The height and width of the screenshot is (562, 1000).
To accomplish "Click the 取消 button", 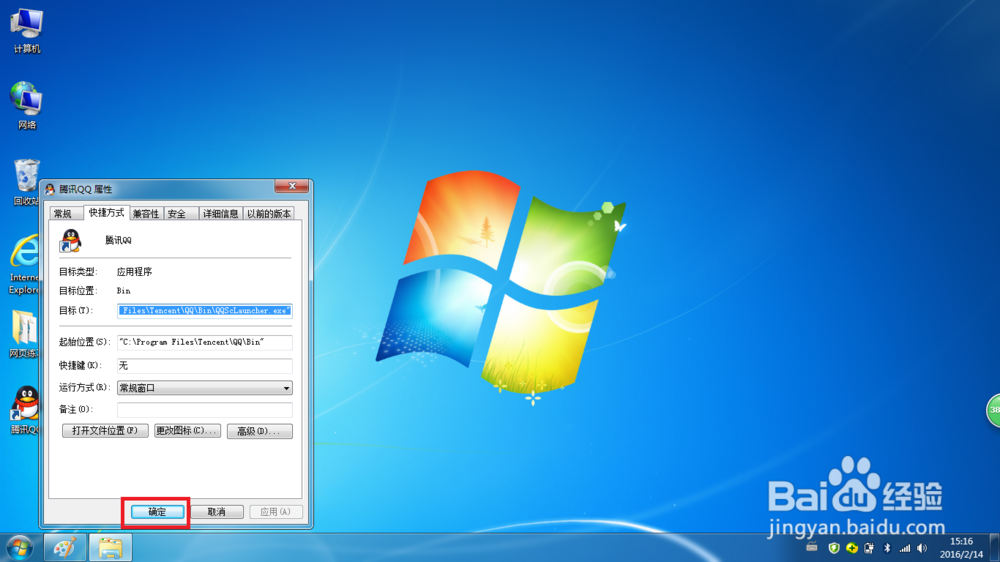I will (x=217, y=512).
